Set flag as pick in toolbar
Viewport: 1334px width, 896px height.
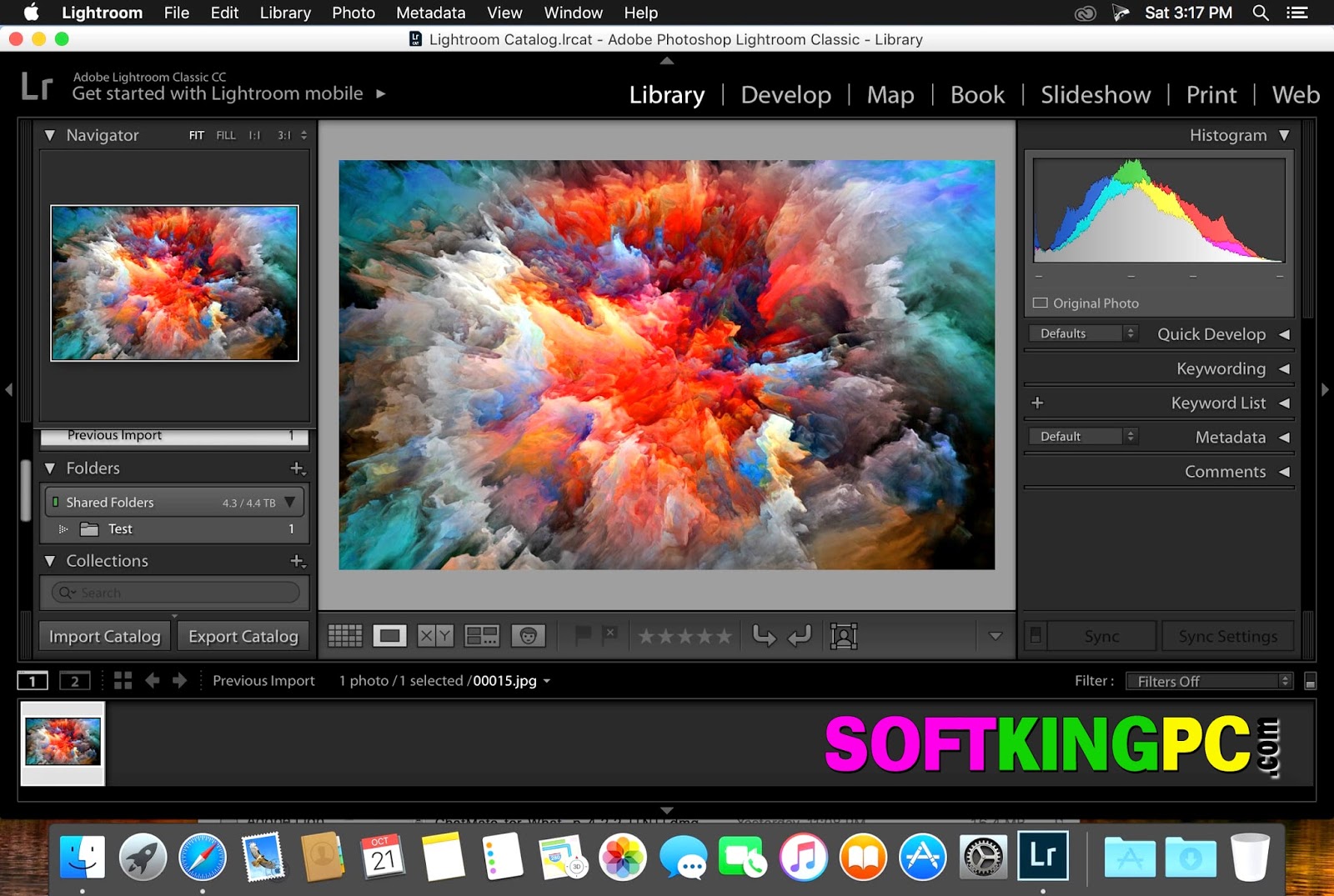[x=583, y=635]
